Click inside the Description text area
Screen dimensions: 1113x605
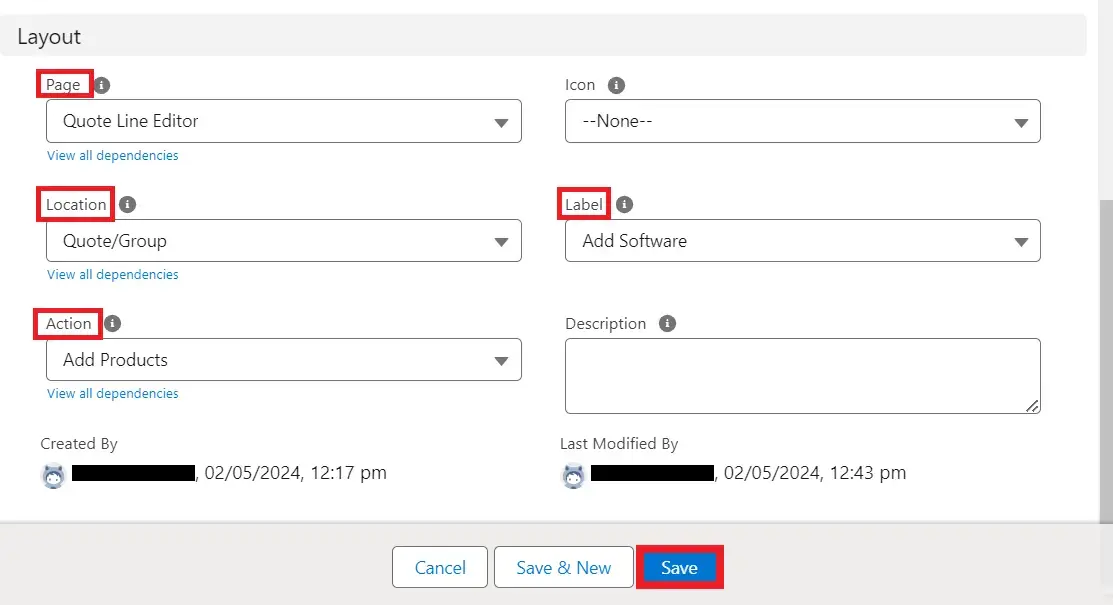pos(802,375)
